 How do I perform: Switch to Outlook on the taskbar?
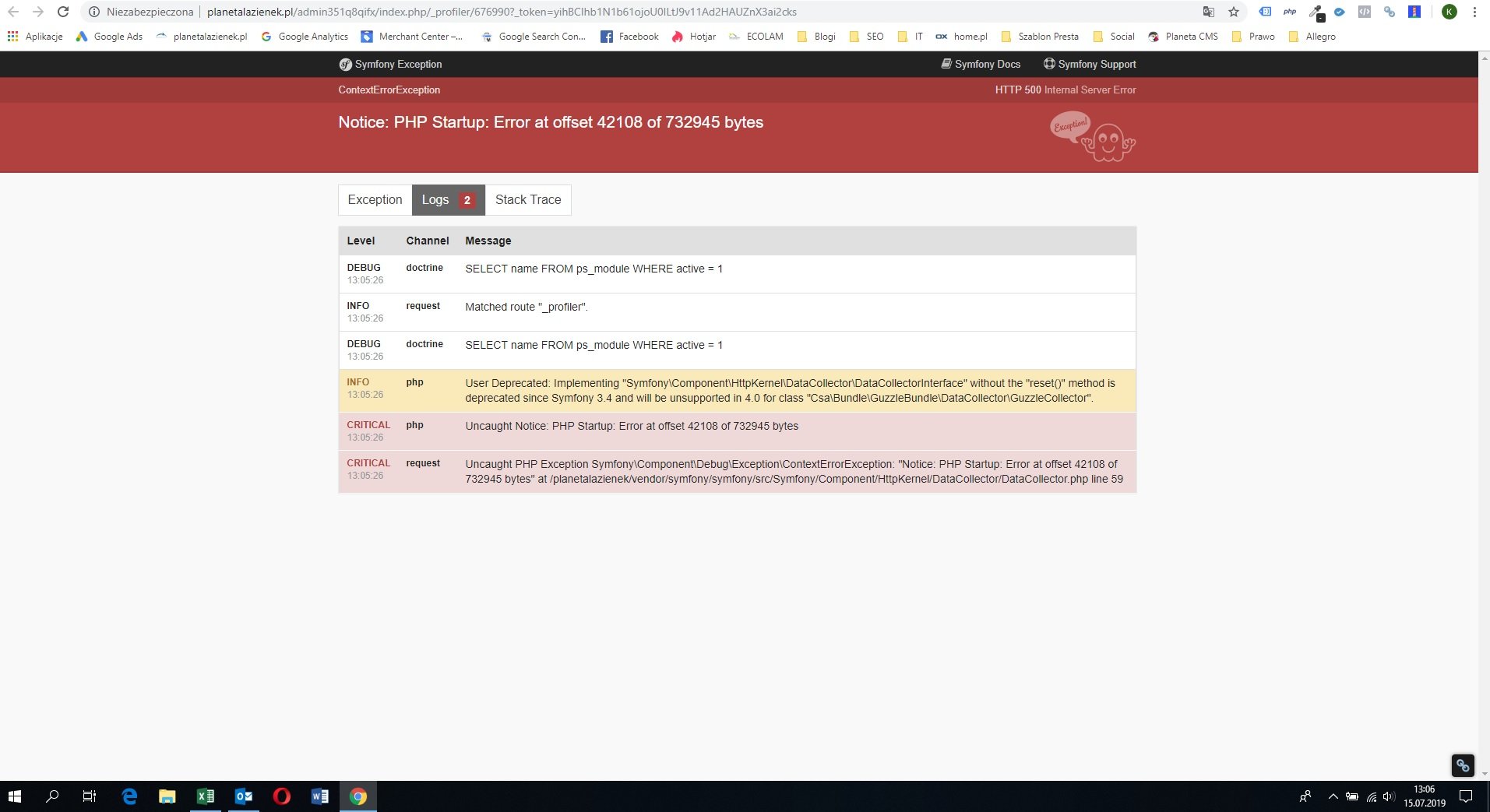[244, 796]
